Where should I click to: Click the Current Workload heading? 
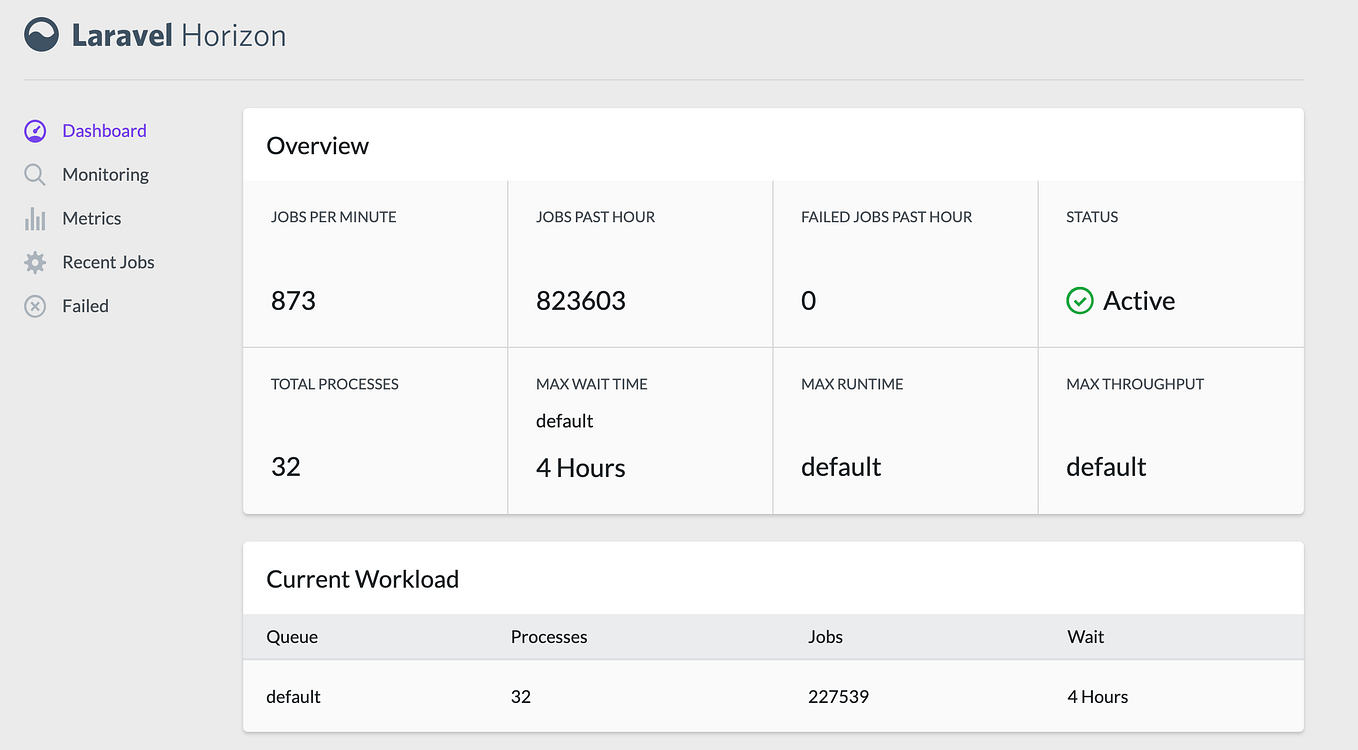[x=362, y=579]
